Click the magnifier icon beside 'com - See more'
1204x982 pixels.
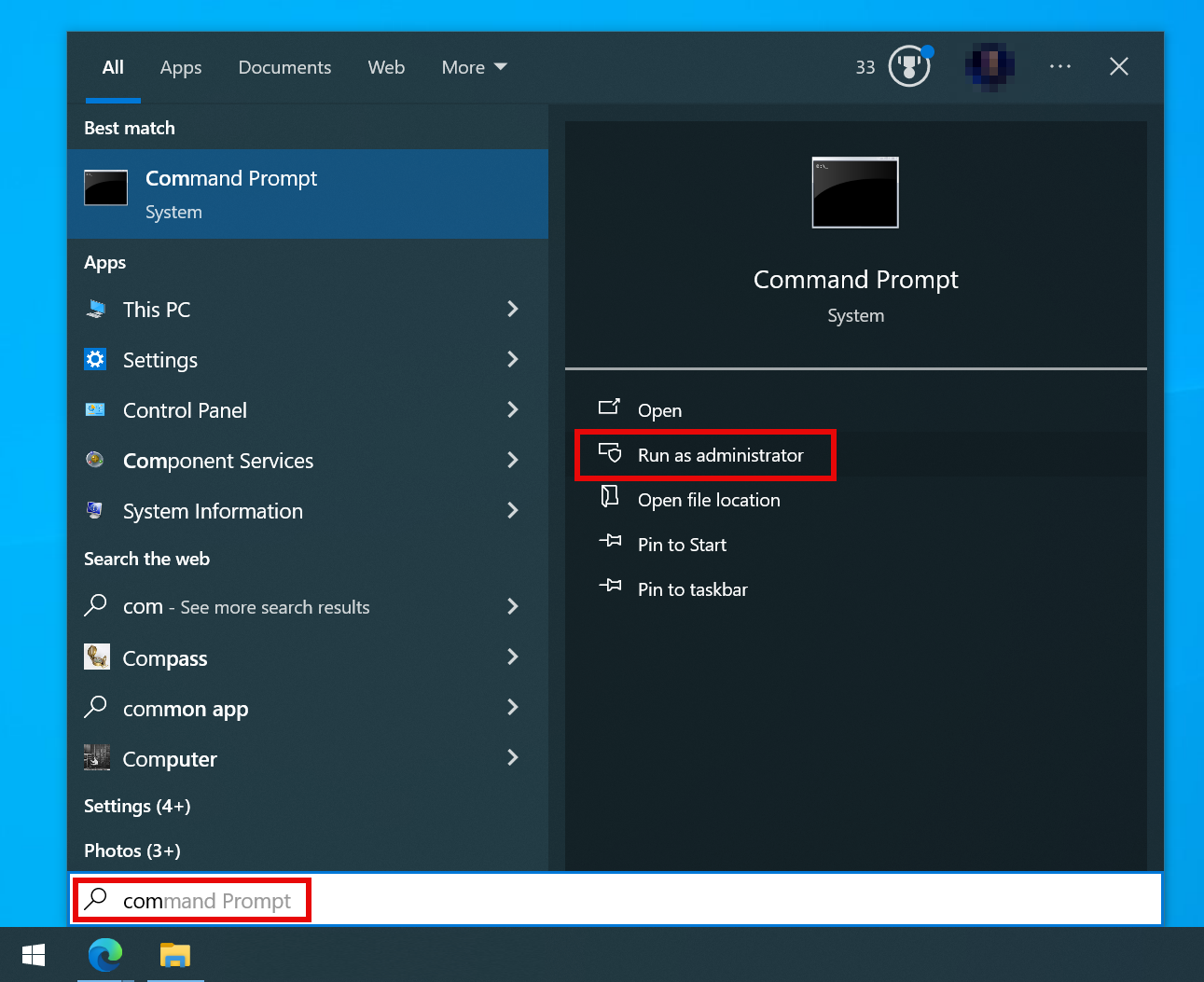coord(95,605)
